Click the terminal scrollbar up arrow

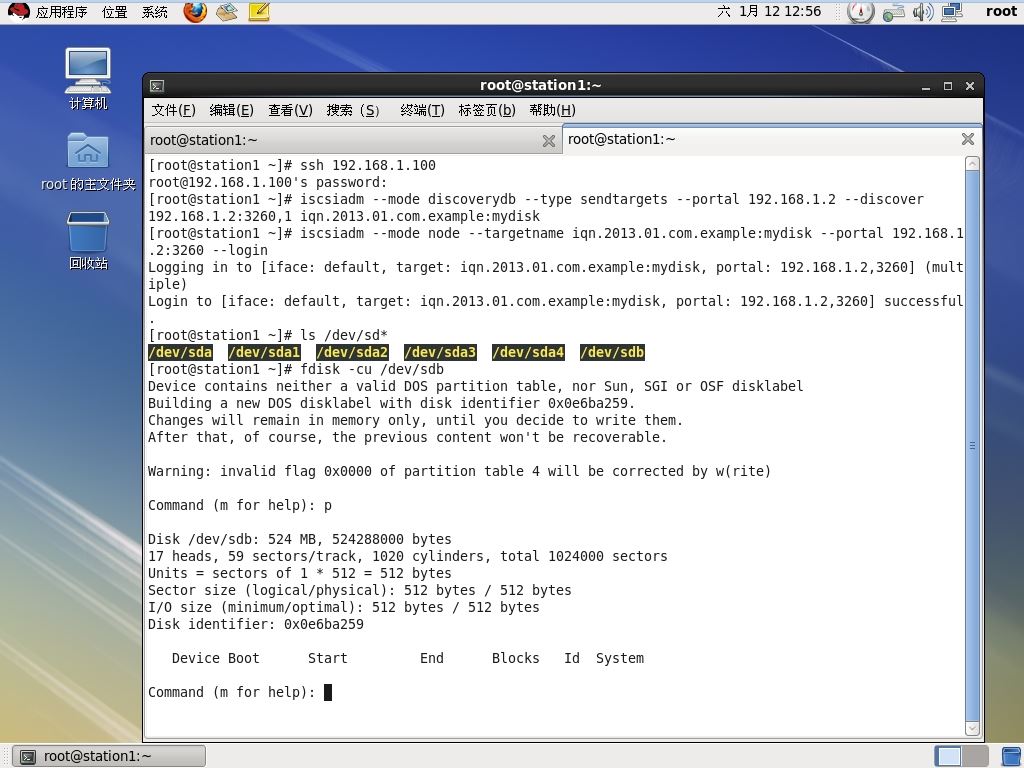point(972,163)
